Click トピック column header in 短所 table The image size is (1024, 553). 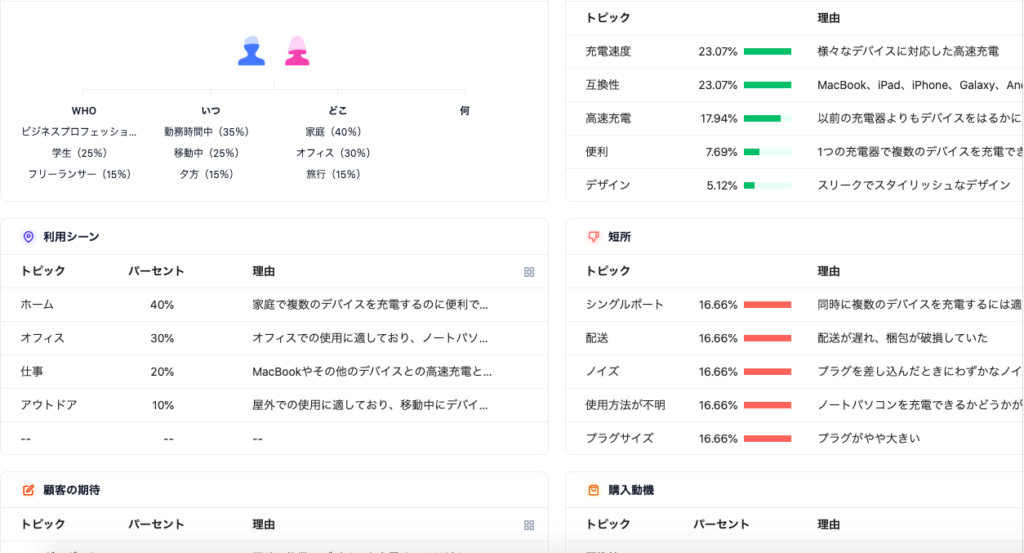608,271
